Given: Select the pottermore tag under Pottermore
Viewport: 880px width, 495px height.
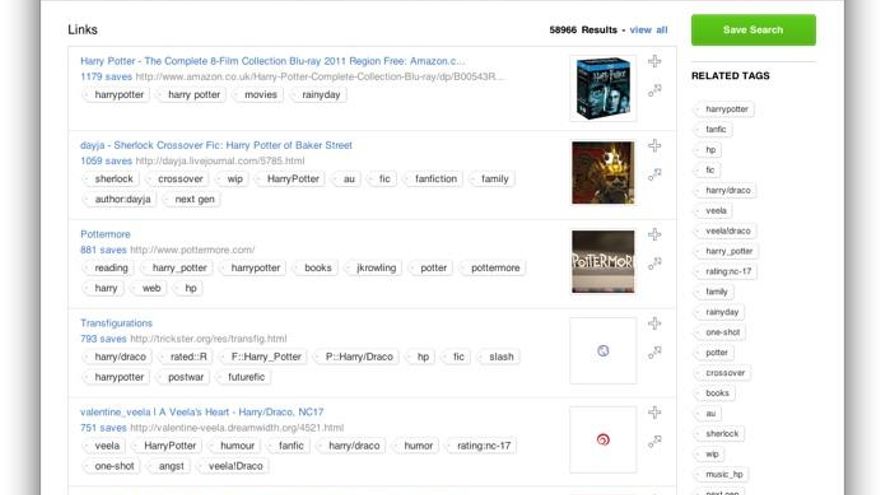Looking at the screenshot, I should pyautogui.click(x=493, y=268).
